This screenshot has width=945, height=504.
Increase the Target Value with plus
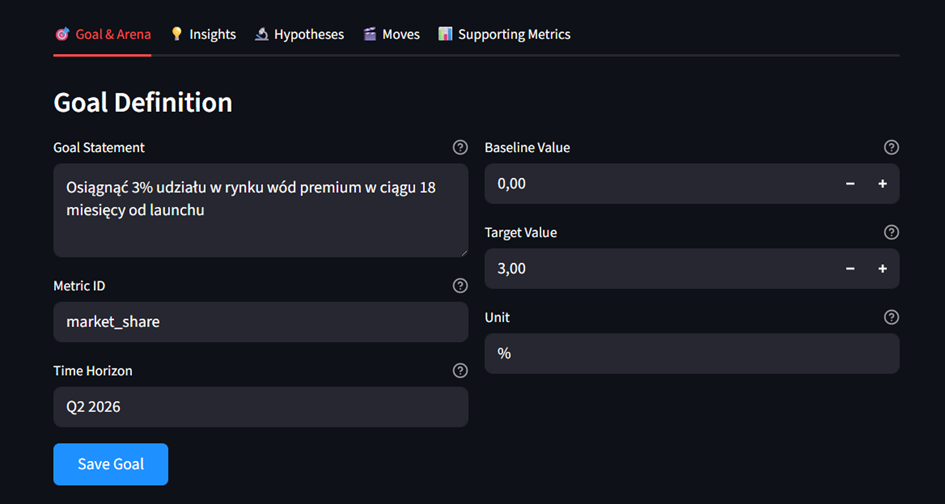point(883,269)
